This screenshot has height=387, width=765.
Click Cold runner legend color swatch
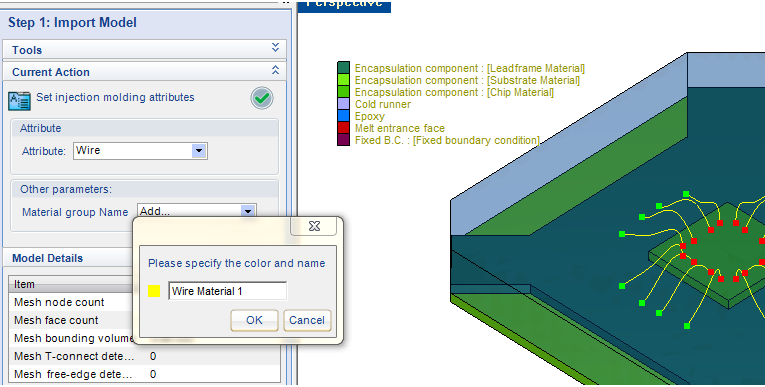coord(343,103)
